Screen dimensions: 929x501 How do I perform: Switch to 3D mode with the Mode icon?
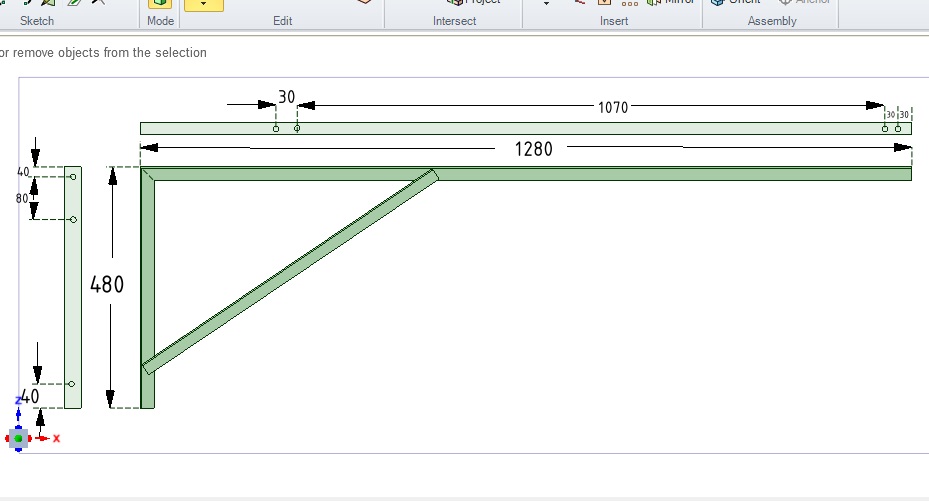160,4
